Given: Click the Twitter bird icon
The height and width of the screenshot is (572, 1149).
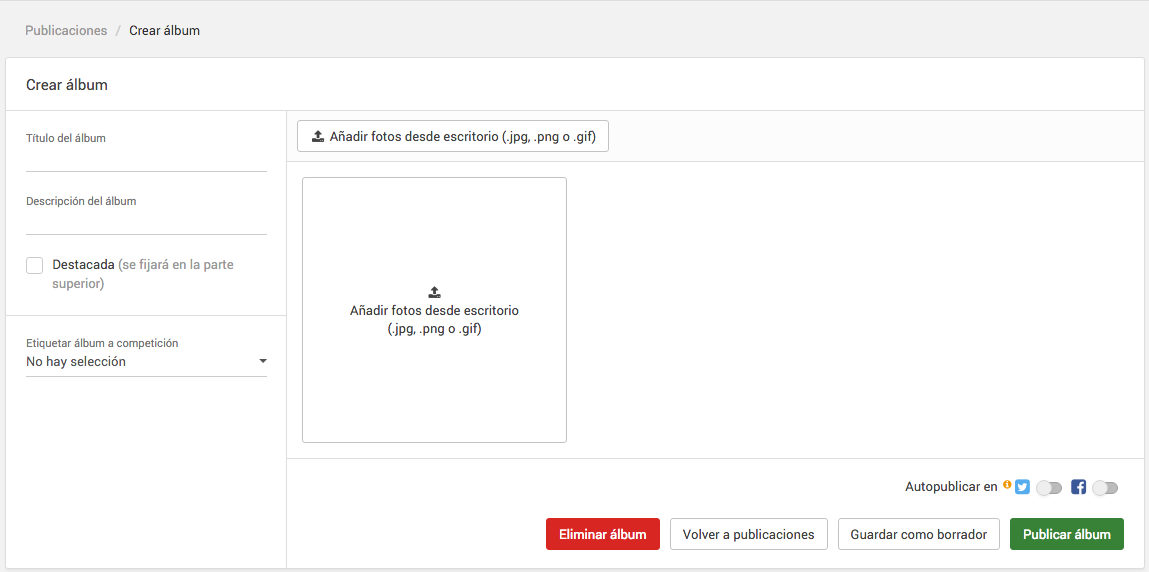Looking at the screenshot, I should pos(1022,487).
